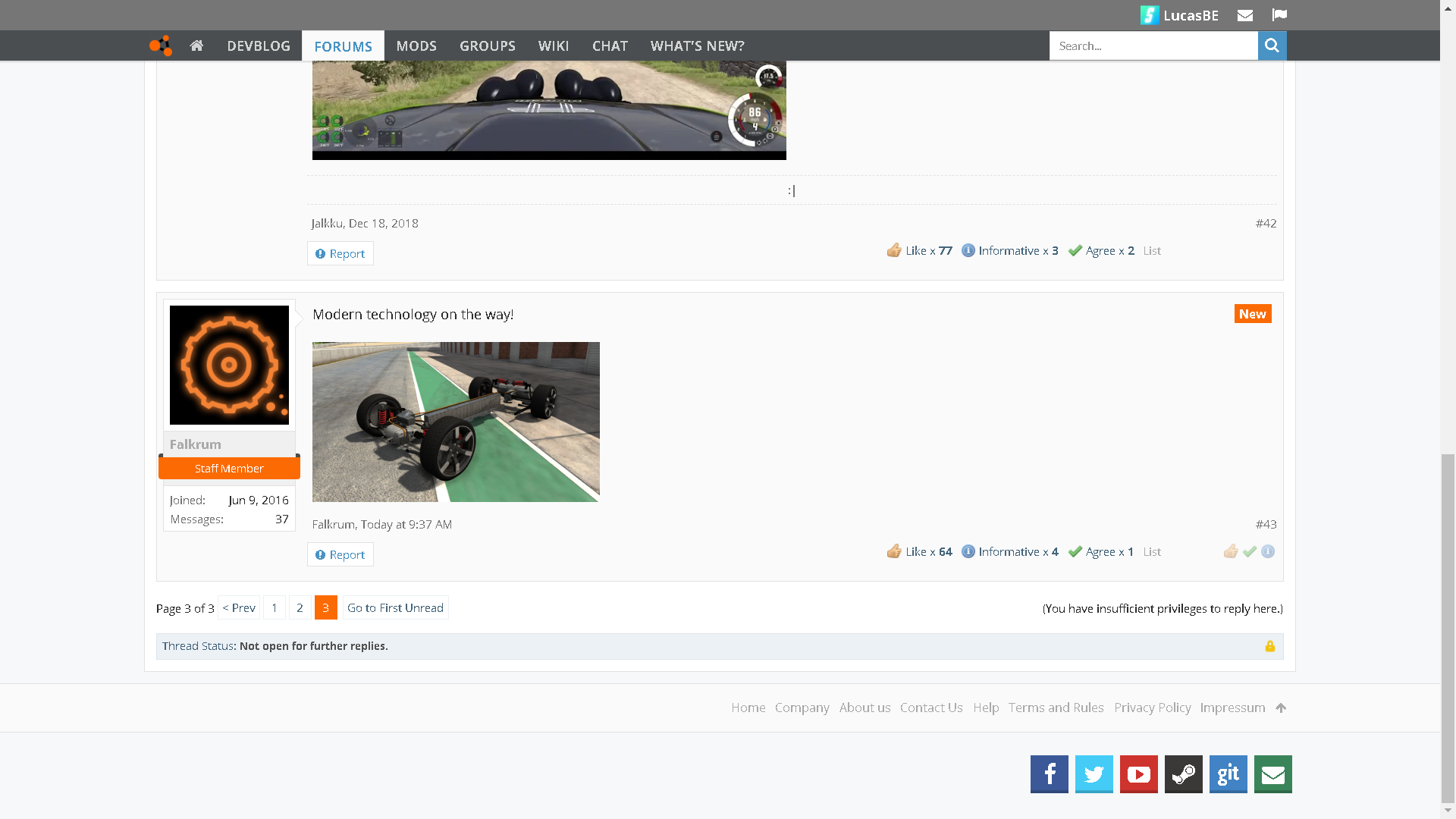Click LucasBE avatar icon
The image size is (1456, 819).
pos(1150,15)
